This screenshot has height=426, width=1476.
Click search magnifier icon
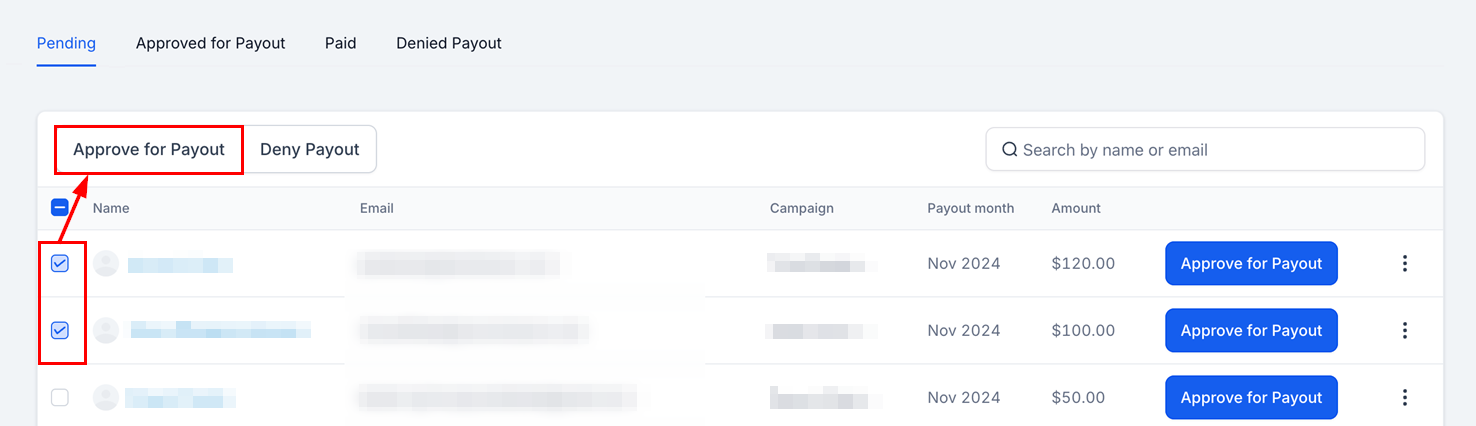coord(1009,150)
